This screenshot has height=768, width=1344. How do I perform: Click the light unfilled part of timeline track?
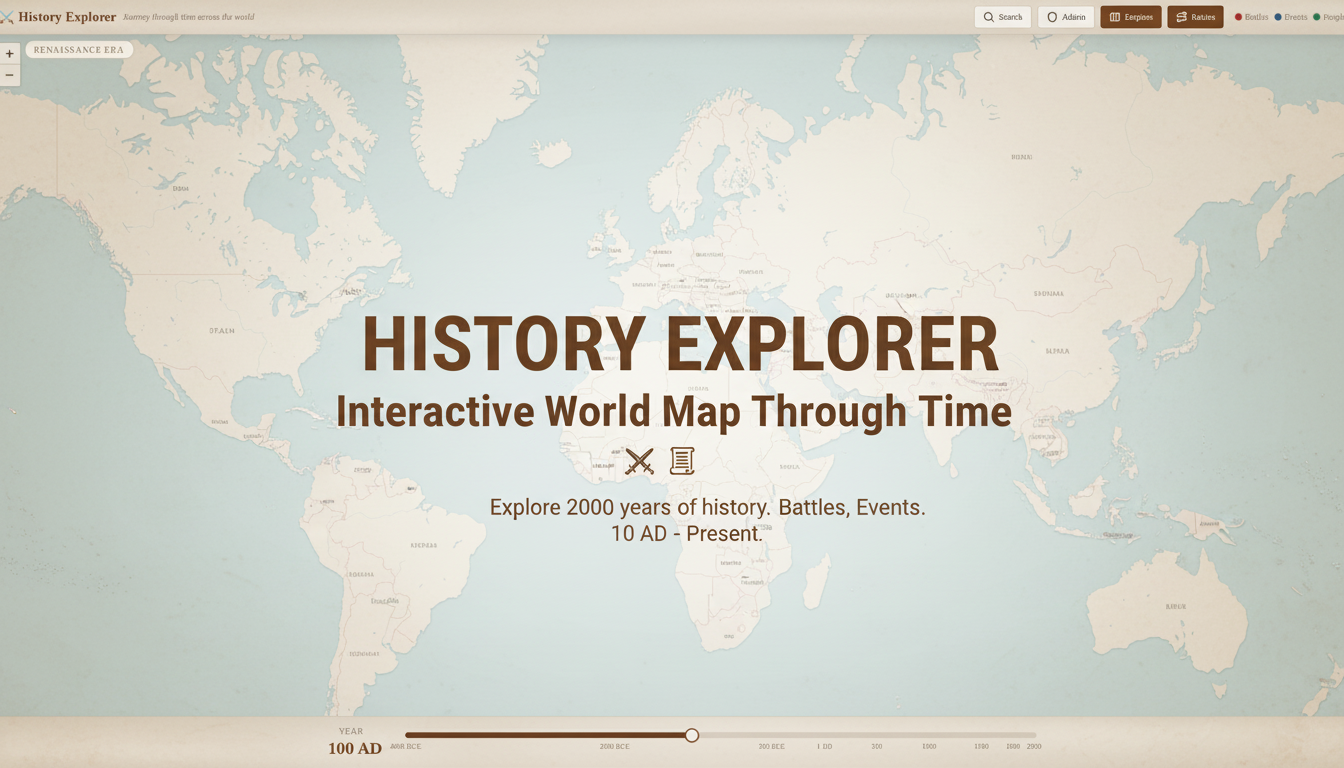coord(867,735)
